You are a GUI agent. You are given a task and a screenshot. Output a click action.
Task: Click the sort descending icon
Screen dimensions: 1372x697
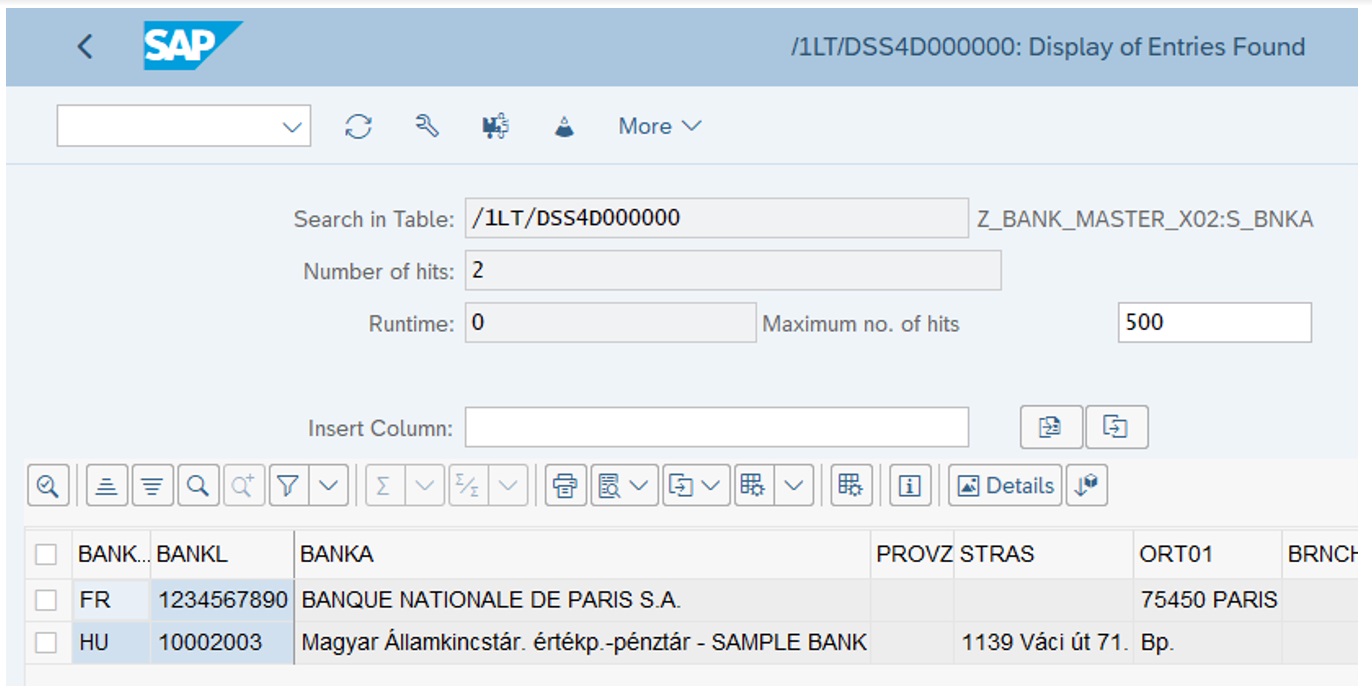coord(152,486)
